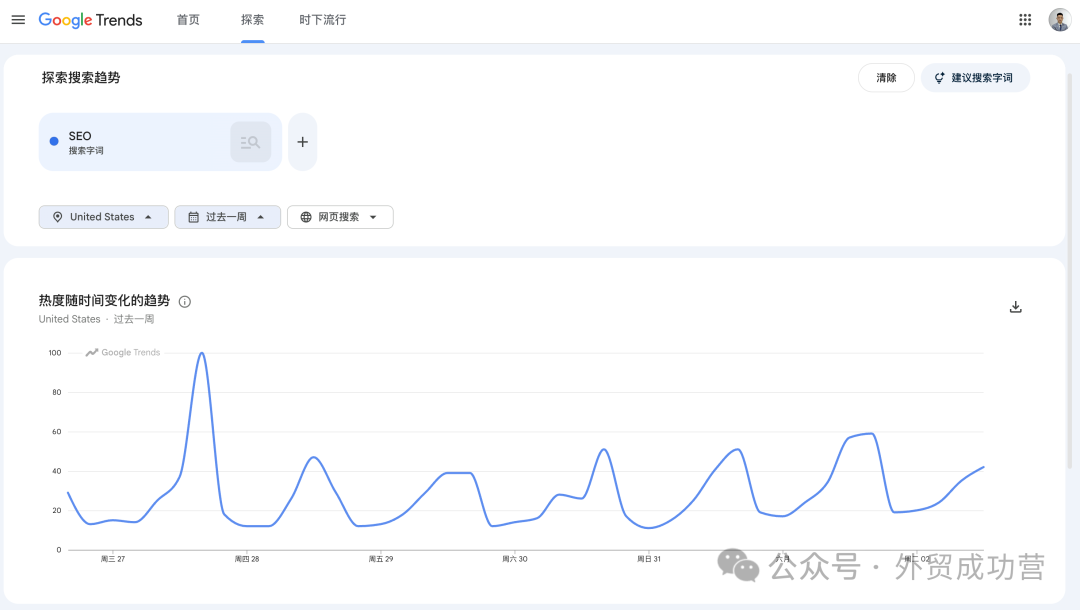The image size is (1080, 610).
Task: Click the SEO term search icon
Action: (251, 143)
